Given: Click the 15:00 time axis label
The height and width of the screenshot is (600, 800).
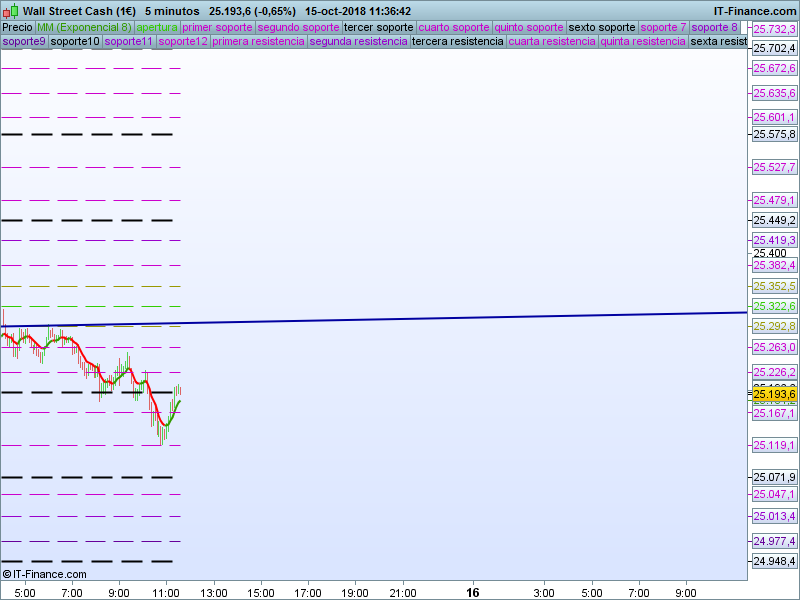Looking at the screenshot, I should pyautogui.click(x=261, y=593).
